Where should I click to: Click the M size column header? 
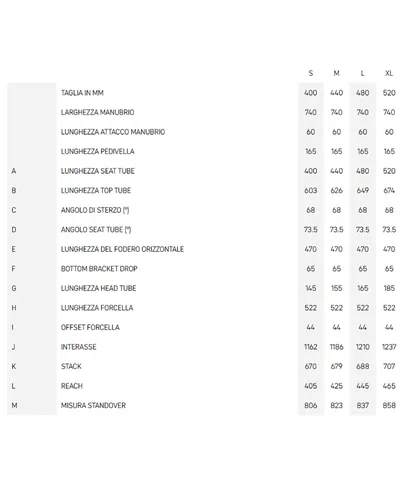click(337, 73)
